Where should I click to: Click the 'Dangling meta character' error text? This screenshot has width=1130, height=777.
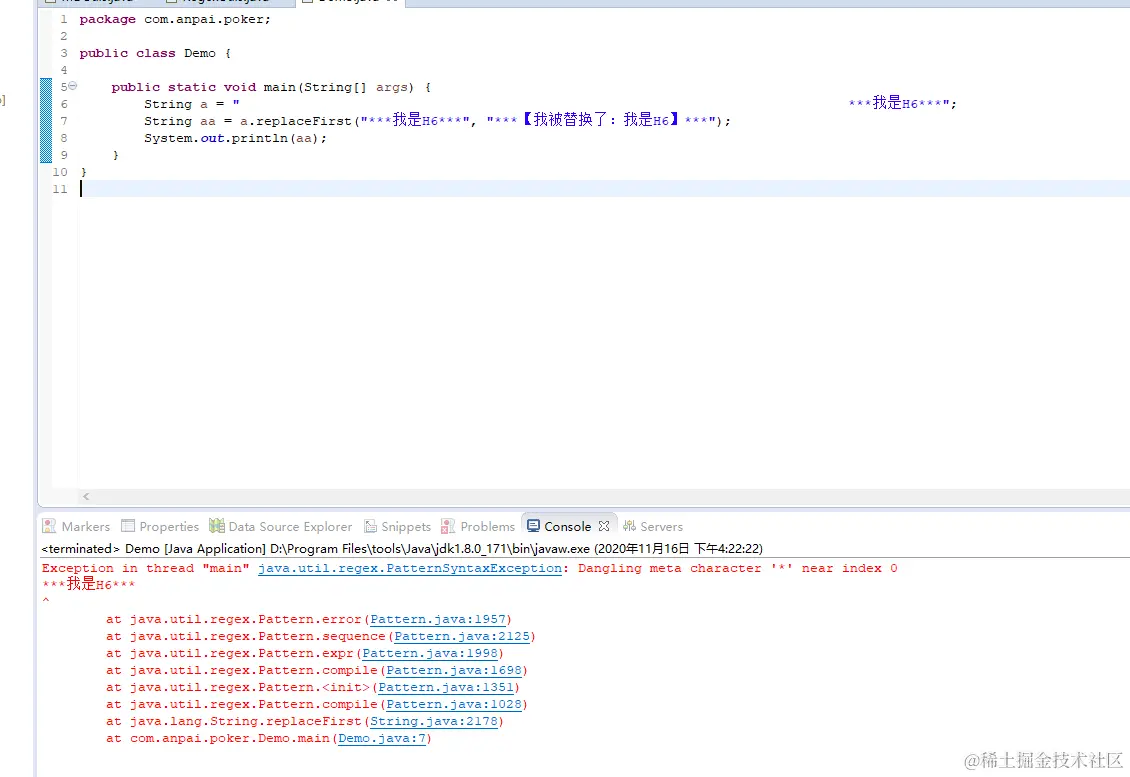click(x=737, y=568)
